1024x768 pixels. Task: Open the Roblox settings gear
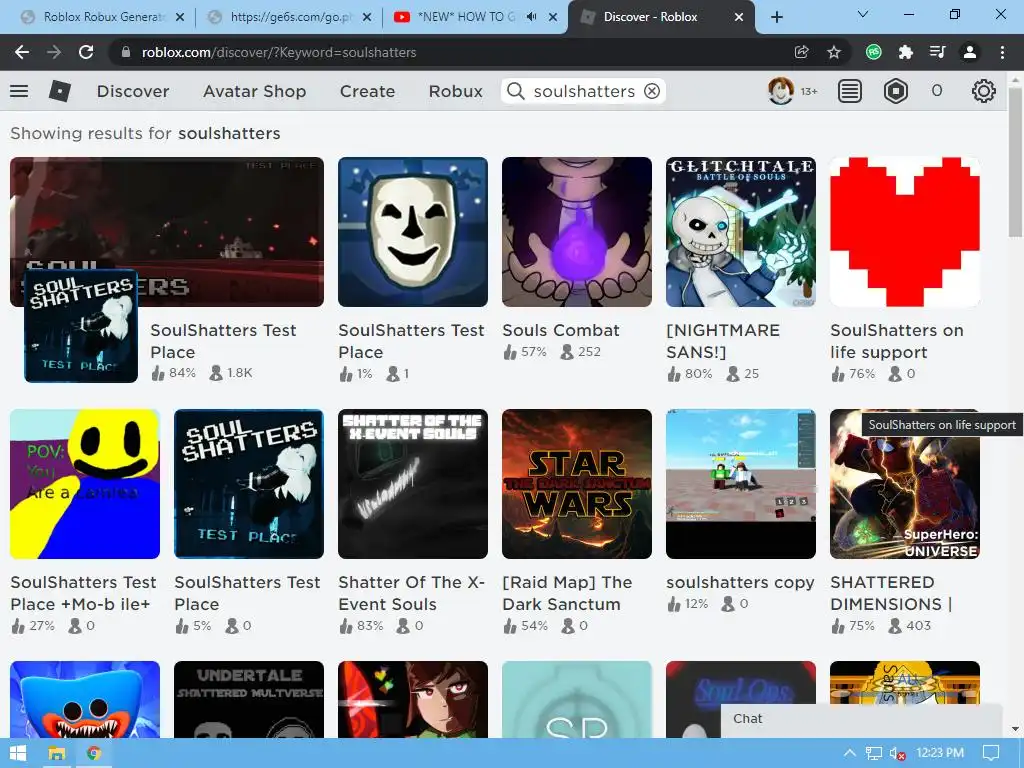click(984, 91)
